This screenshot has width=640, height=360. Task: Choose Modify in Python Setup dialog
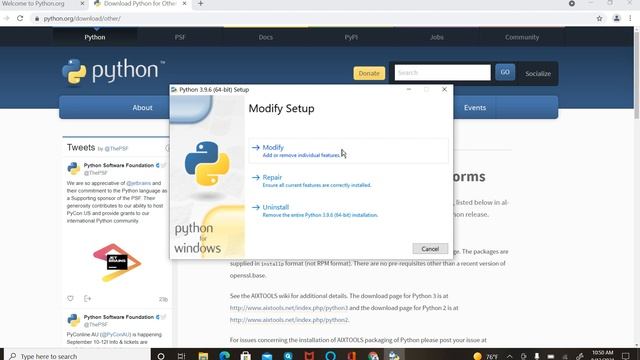(348, 151)
